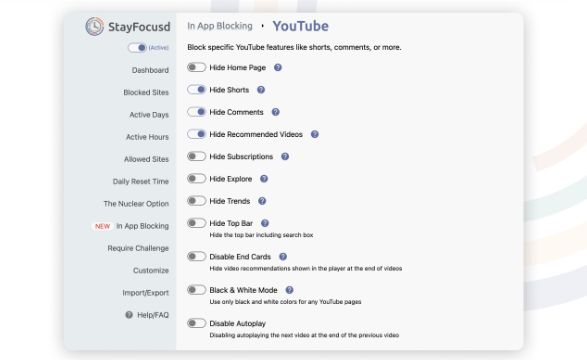Click 'Use only black and white colors' description

285,302
